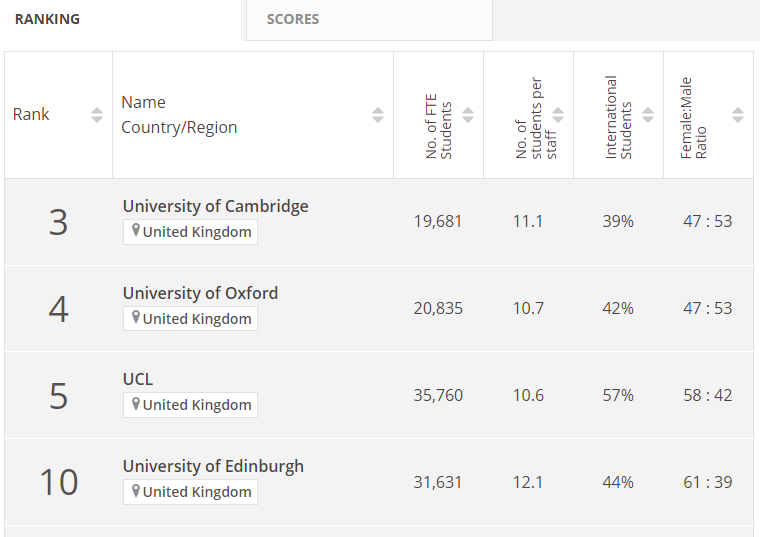Viewport: 760px width, 537px height.
Task: Sort by International Students arrows
Action: tap(648, 115)
